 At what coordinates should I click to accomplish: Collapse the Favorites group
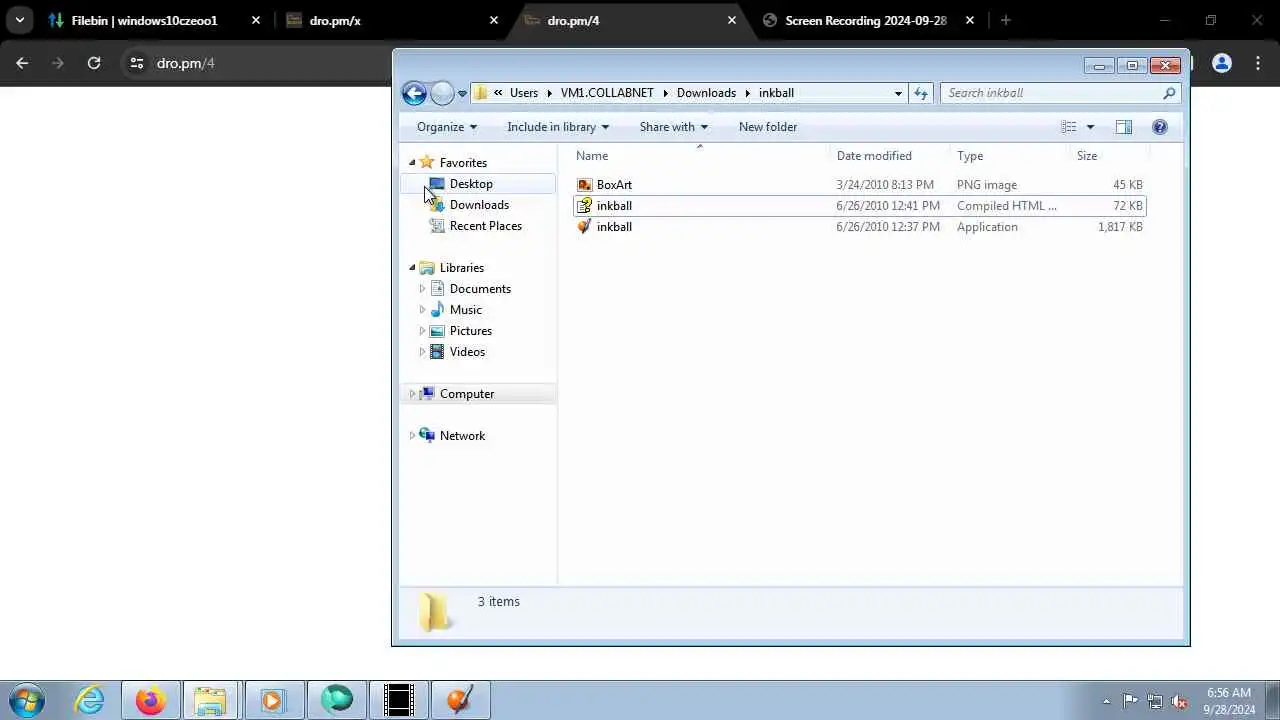[412, 163]
